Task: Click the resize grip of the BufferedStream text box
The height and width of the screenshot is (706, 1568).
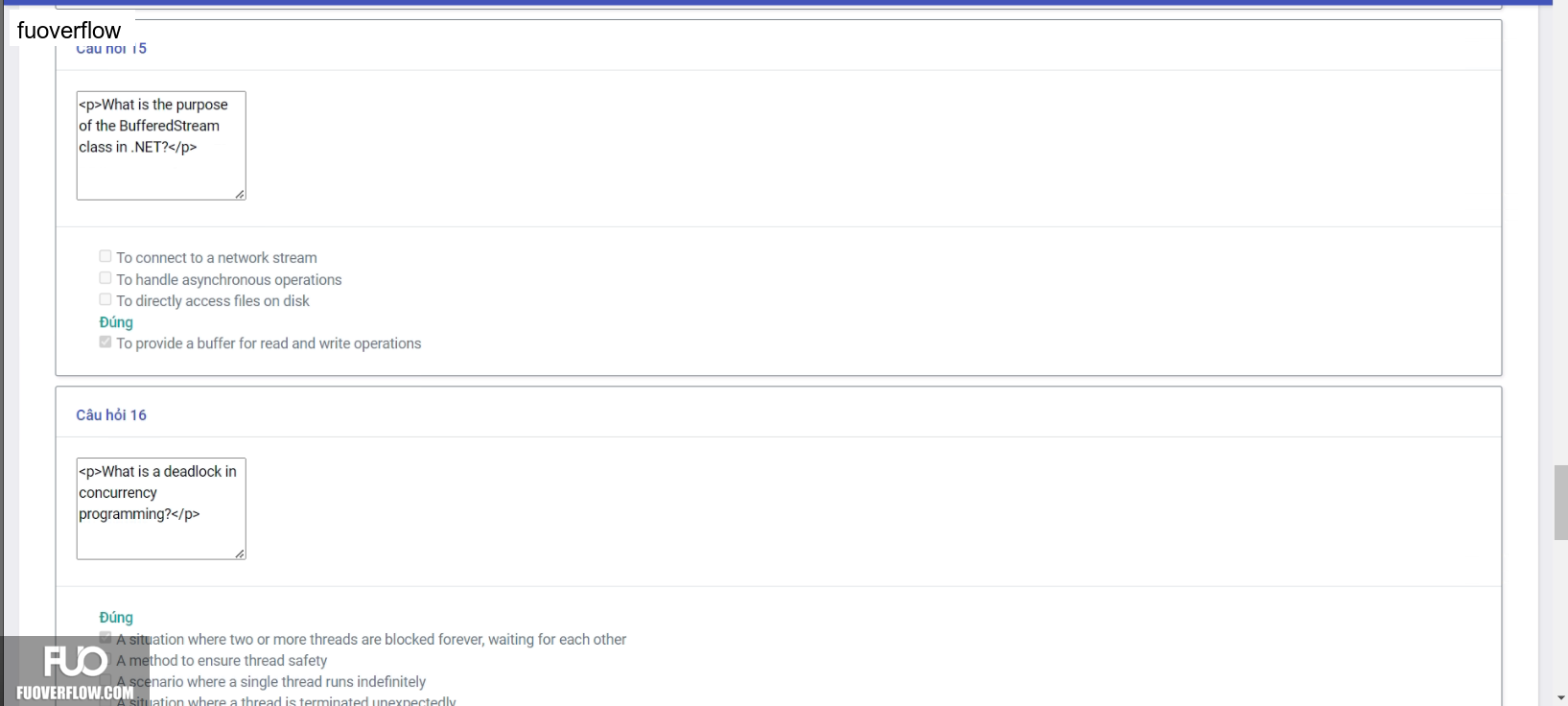Action: (240, 194)
